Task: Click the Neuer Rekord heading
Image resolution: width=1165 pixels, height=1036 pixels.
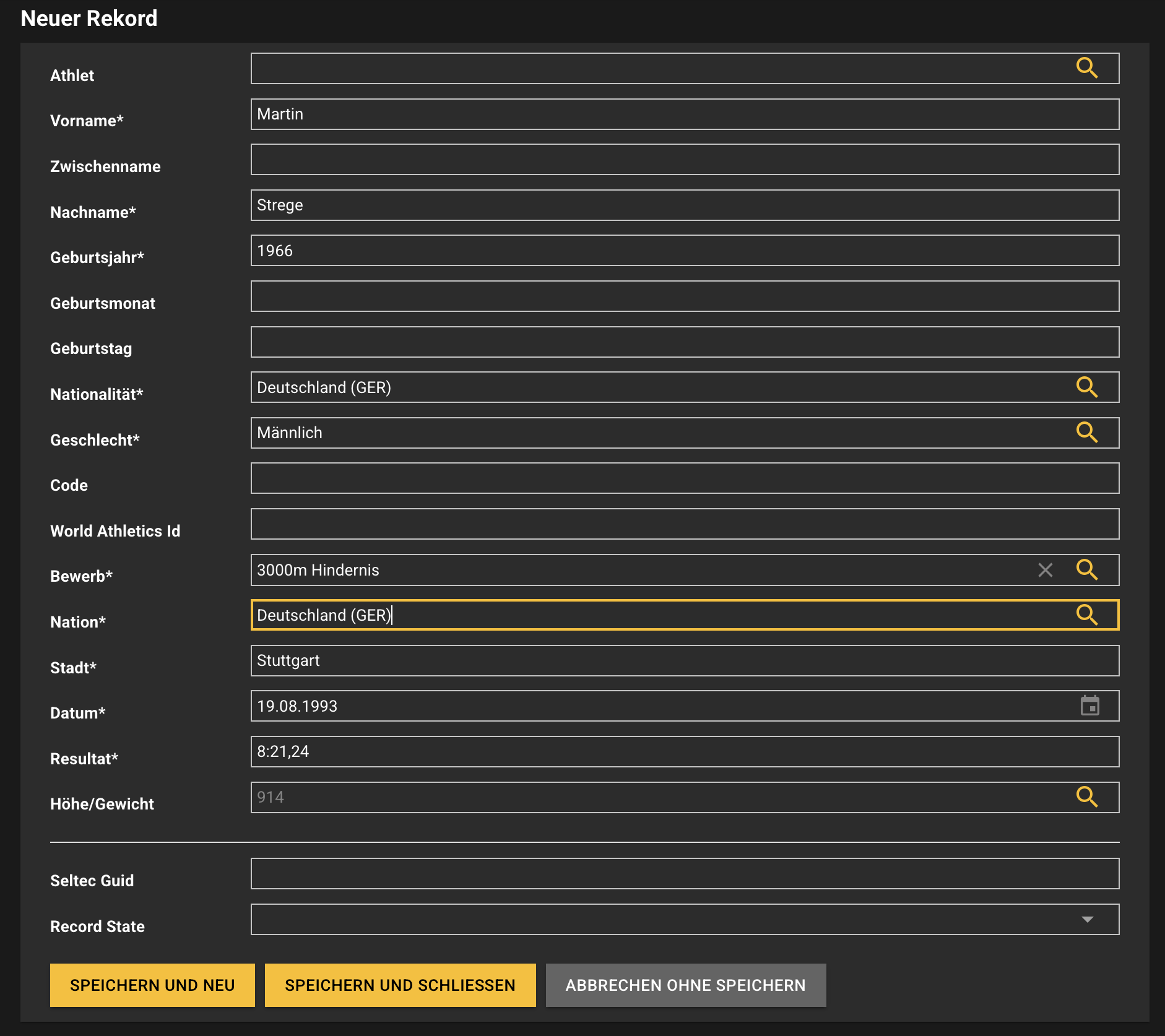Action: [89, 19]
